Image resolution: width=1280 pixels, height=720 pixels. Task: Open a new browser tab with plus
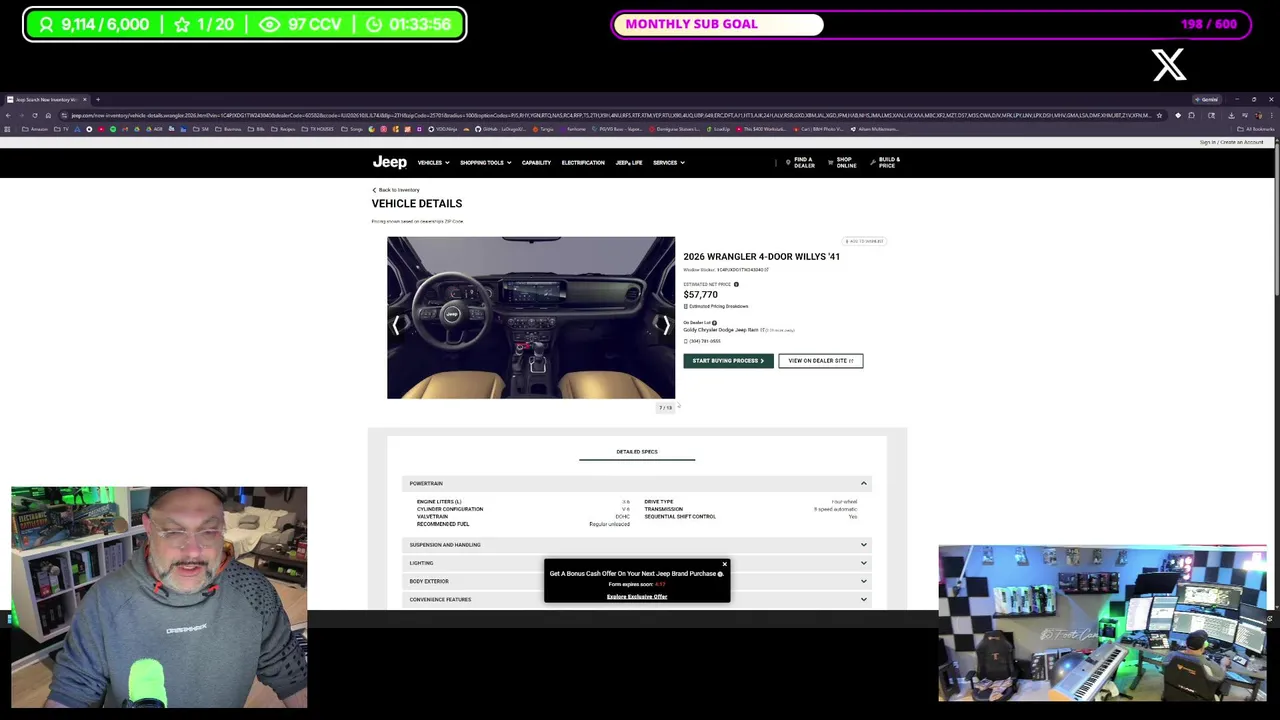tap(97, 99)
